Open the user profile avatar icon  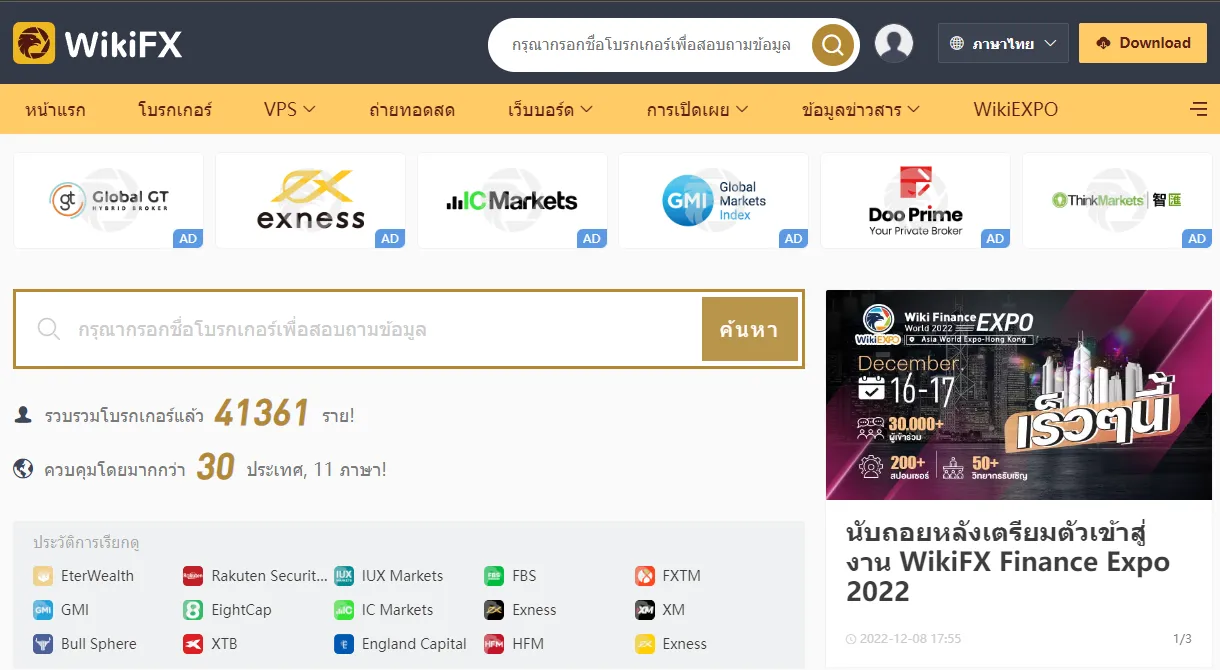point(894,44)
